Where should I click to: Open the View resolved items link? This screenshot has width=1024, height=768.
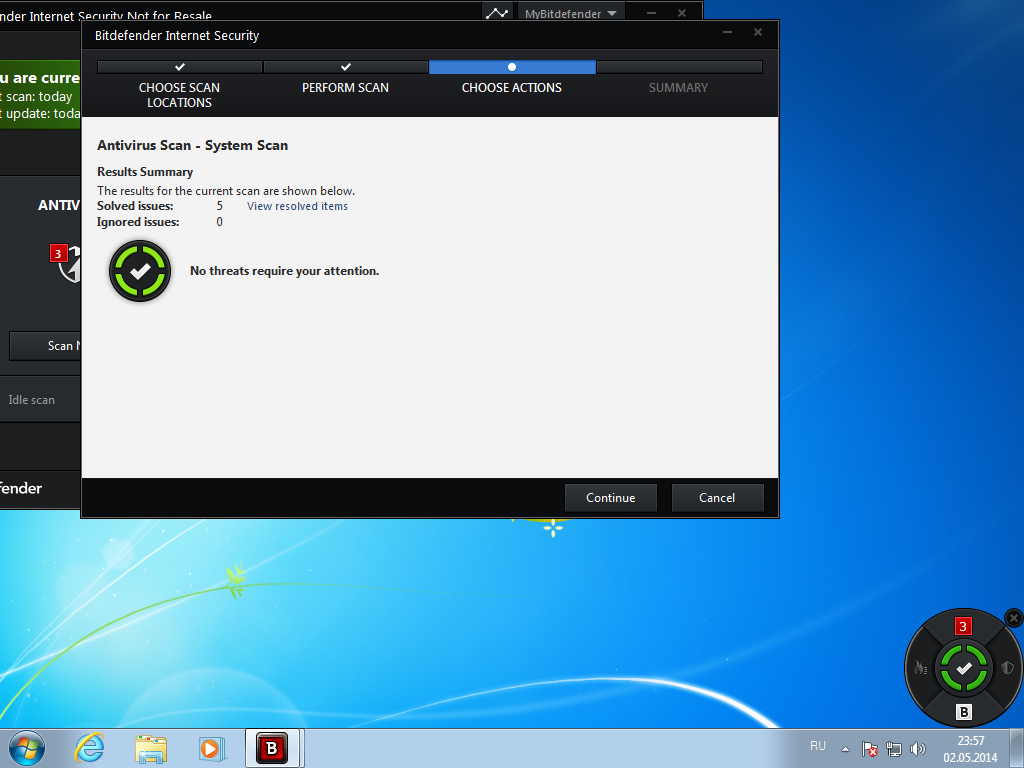coord(297,206)
